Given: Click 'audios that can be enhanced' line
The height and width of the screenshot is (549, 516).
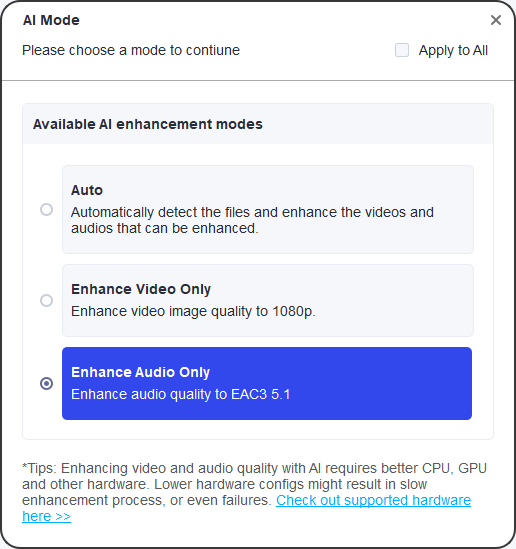Looking at the screenshot, I should click(x=165, y=228).
